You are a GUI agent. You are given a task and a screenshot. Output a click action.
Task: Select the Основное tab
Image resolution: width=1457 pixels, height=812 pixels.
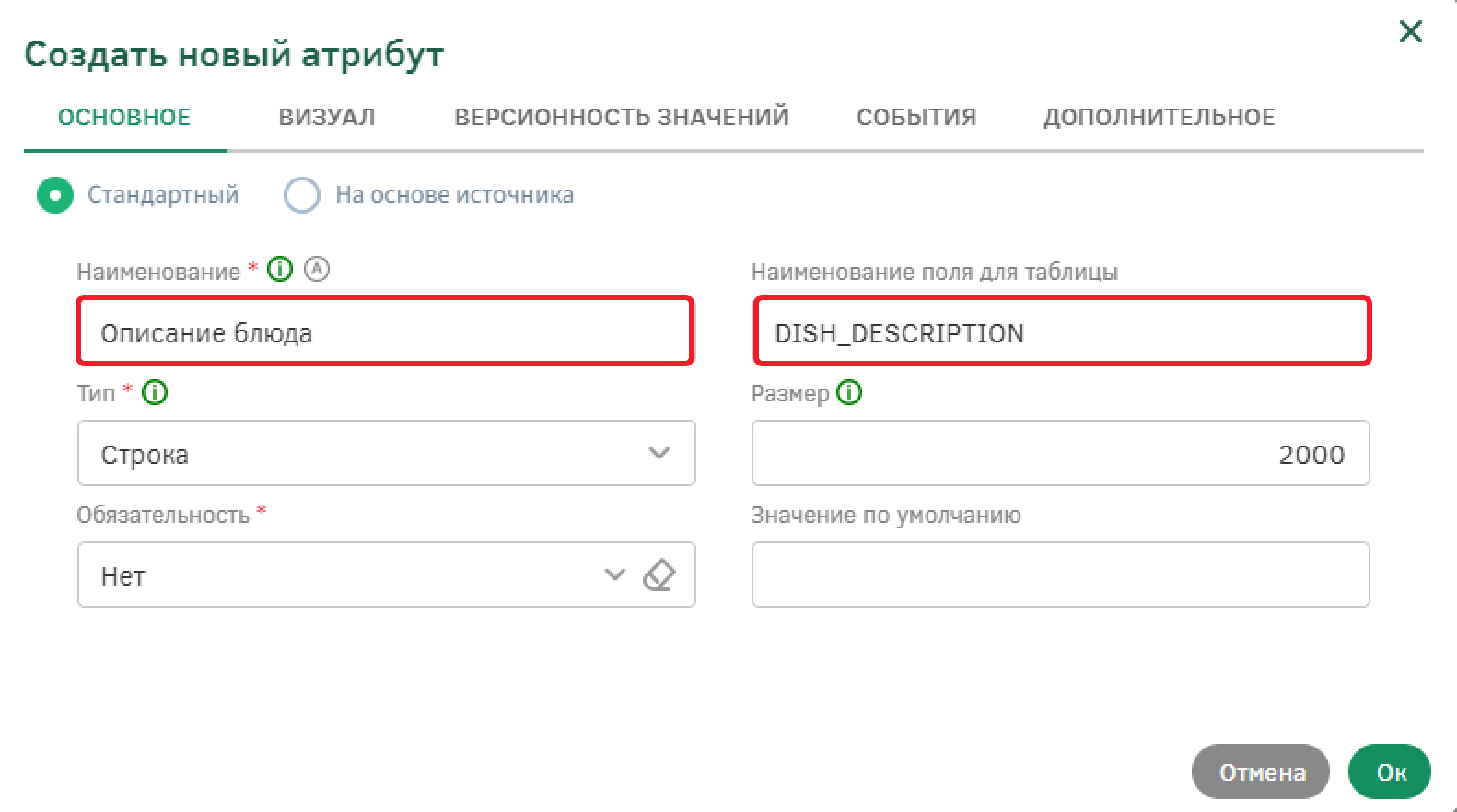tap(124, 117)
